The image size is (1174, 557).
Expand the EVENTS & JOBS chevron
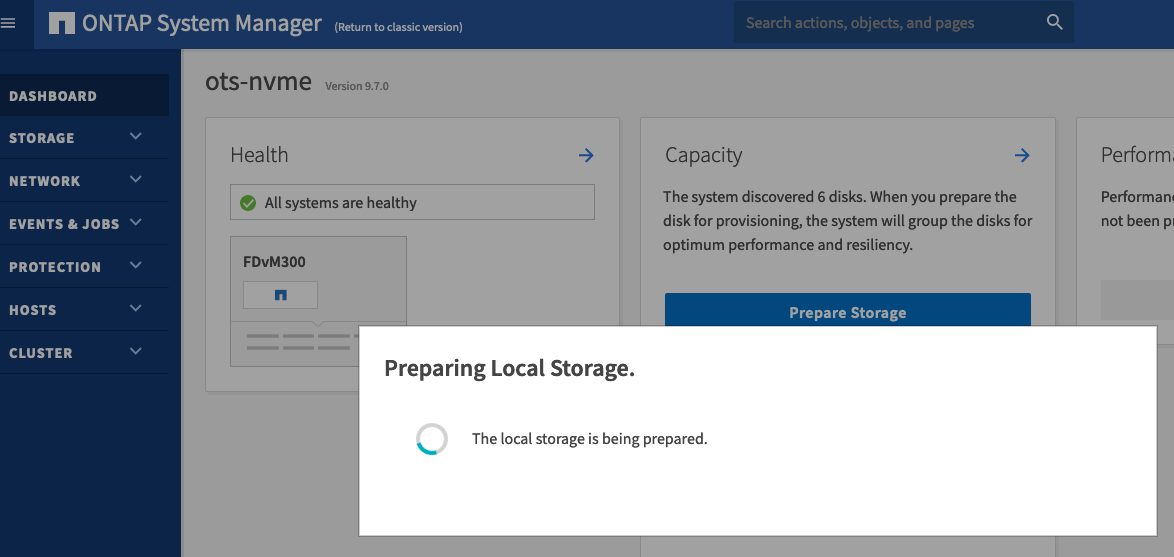tap(136, 223)
